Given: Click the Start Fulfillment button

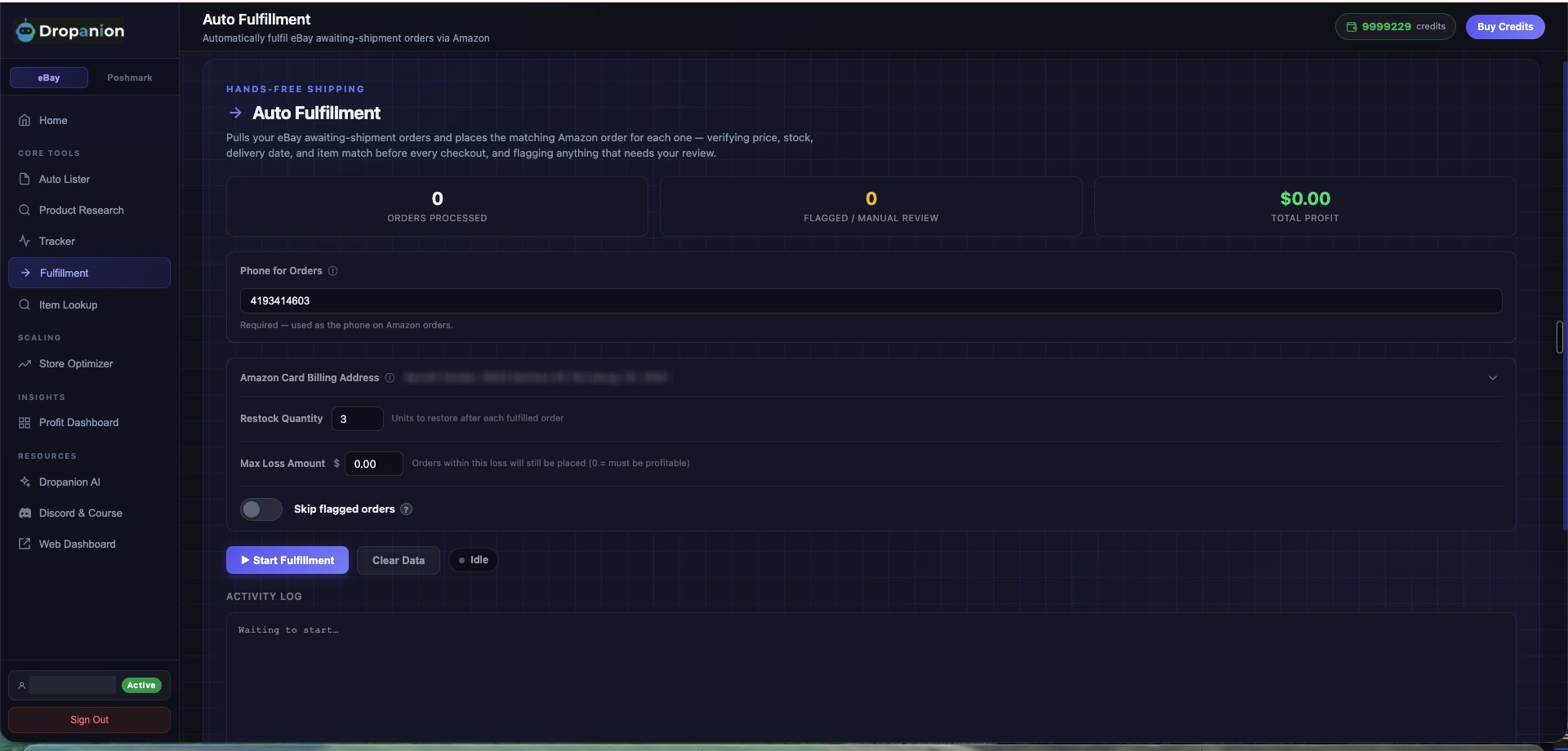Looking at the screenshot, I should 287,560.
